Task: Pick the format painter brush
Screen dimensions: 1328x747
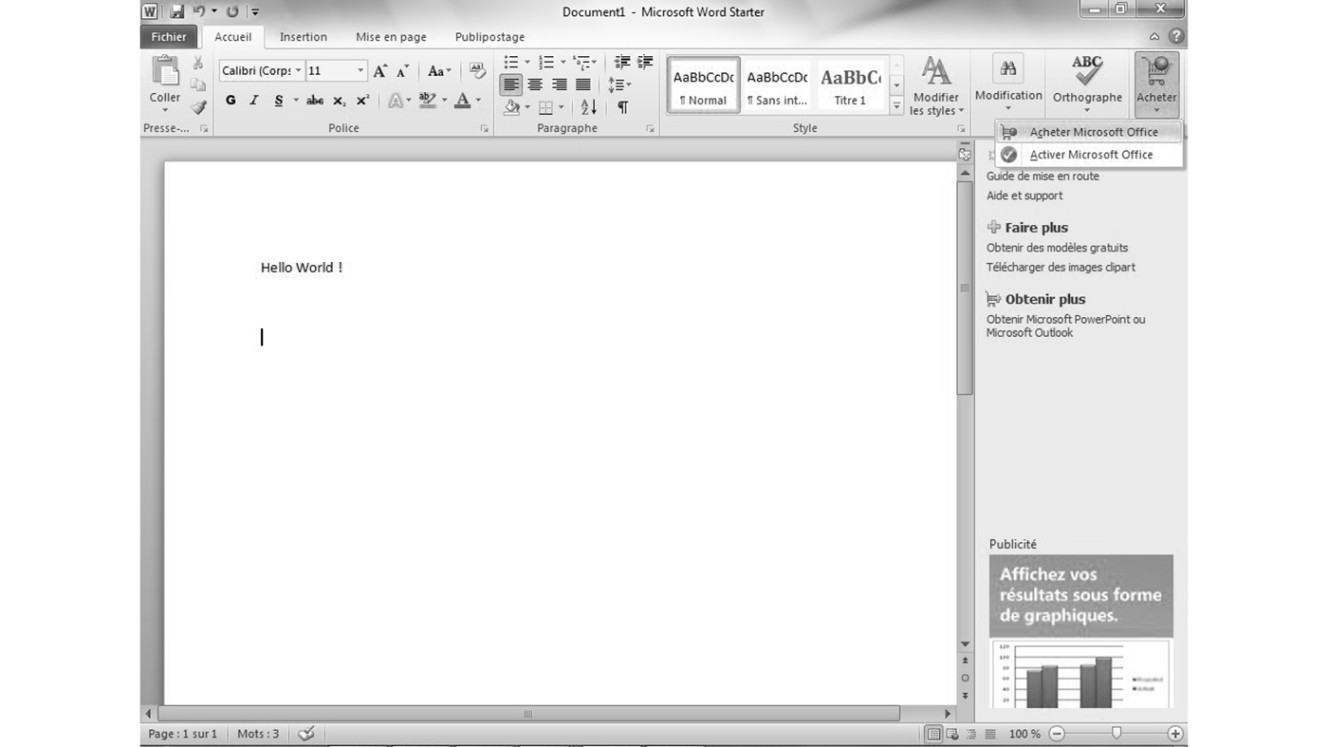Action: point(198,107)
